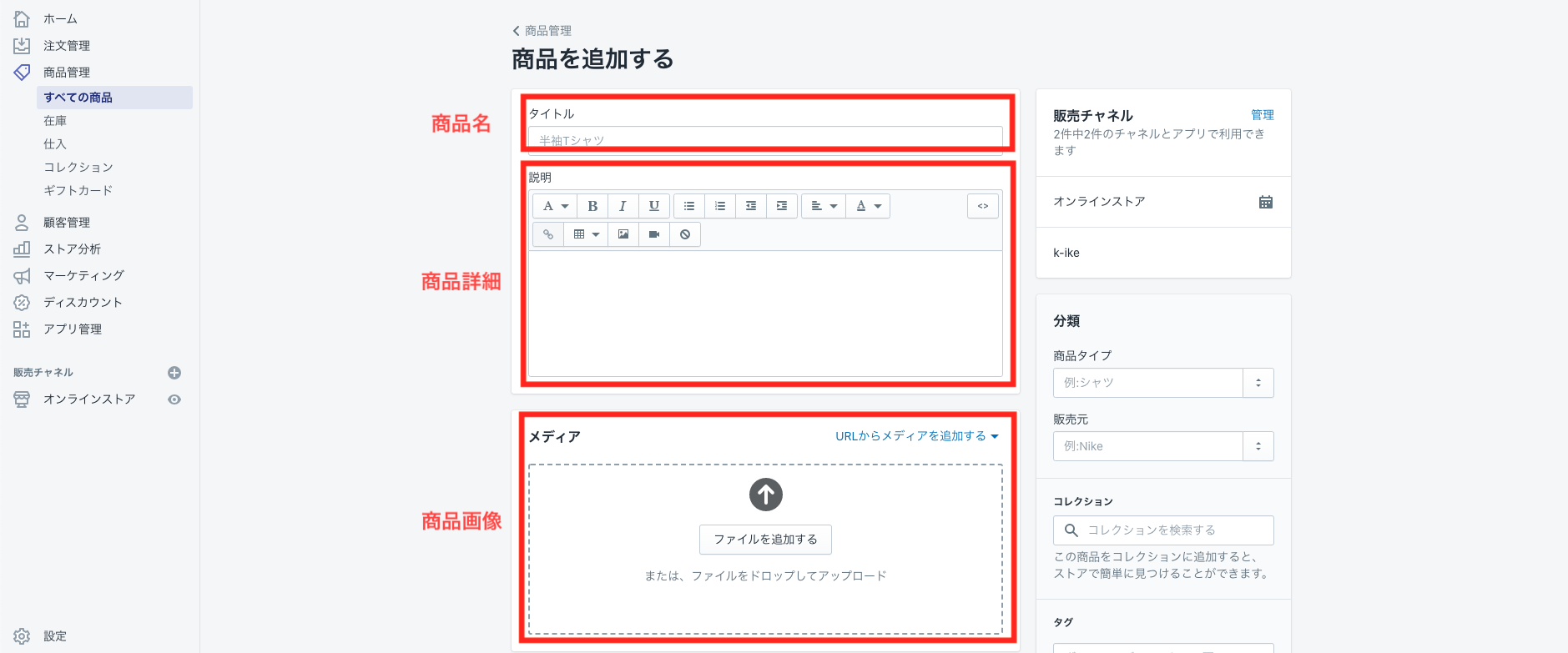Click the Home icon in sidebar
The image size is (1568, 653).
tap(22, 18)
